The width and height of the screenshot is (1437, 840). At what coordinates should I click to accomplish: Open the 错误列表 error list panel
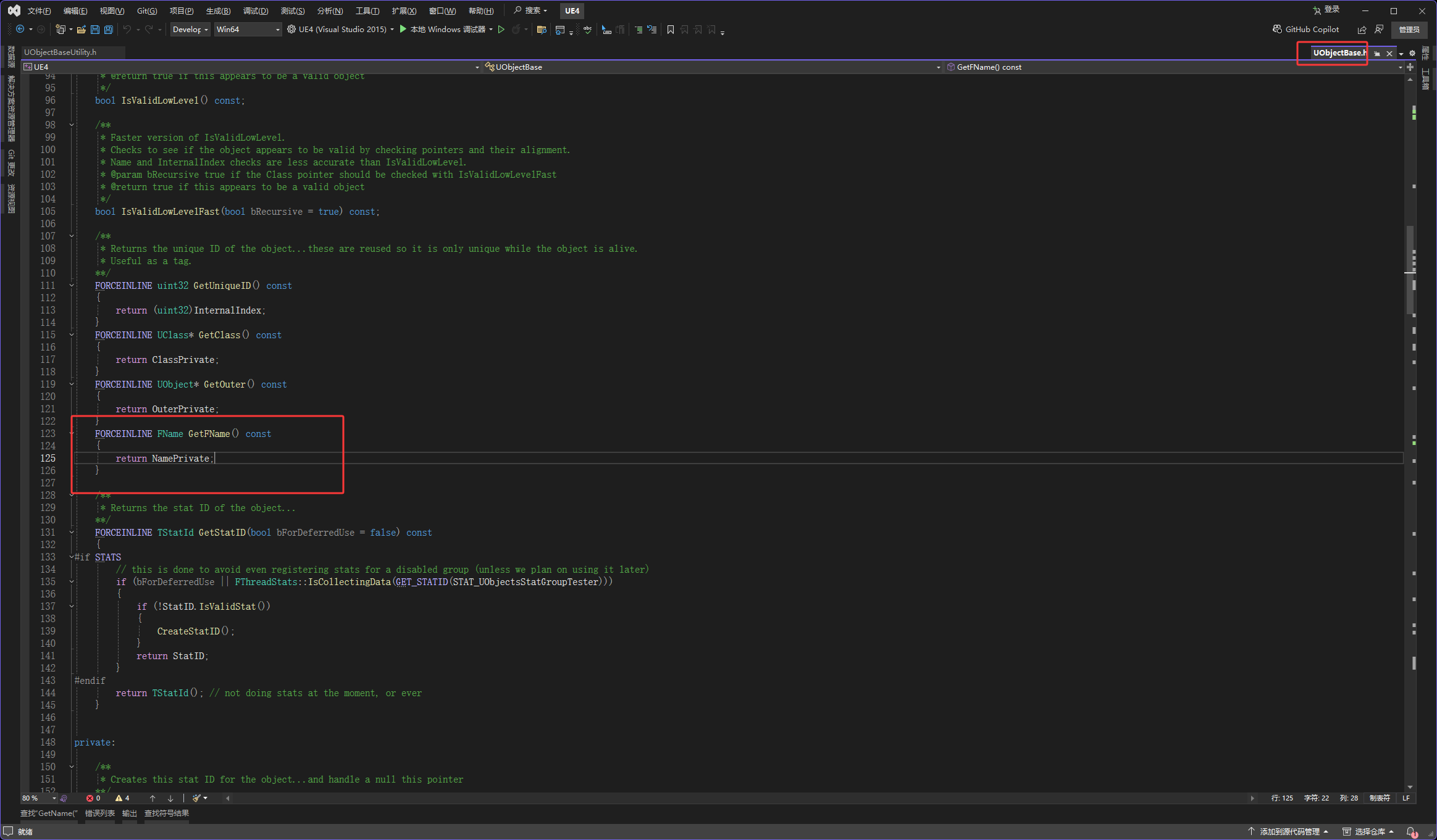(x=99, y=813)
